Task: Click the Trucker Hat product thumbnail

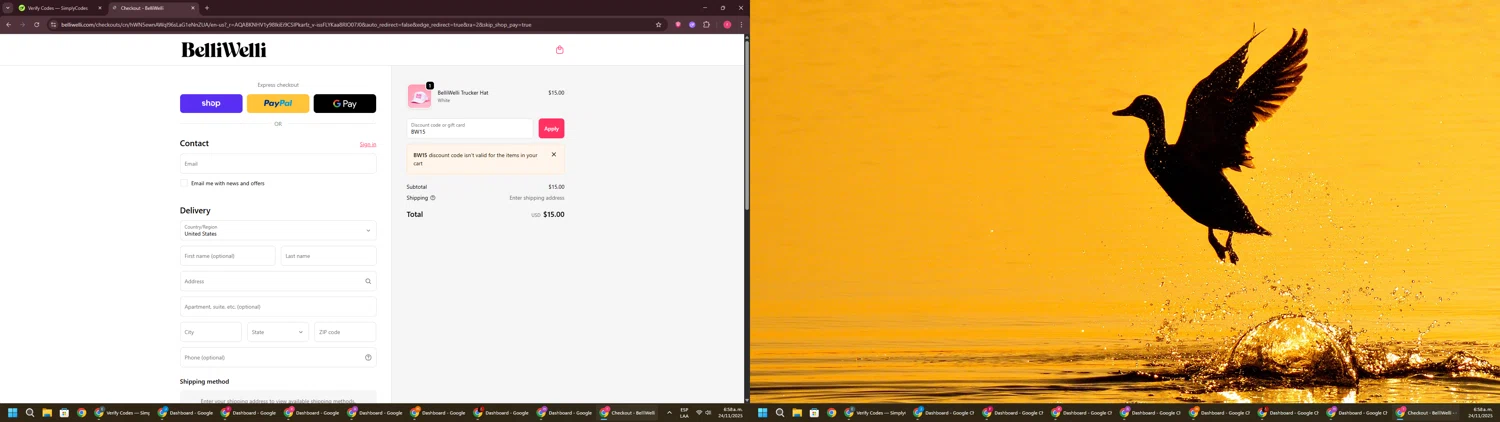Action: (419, 96)
